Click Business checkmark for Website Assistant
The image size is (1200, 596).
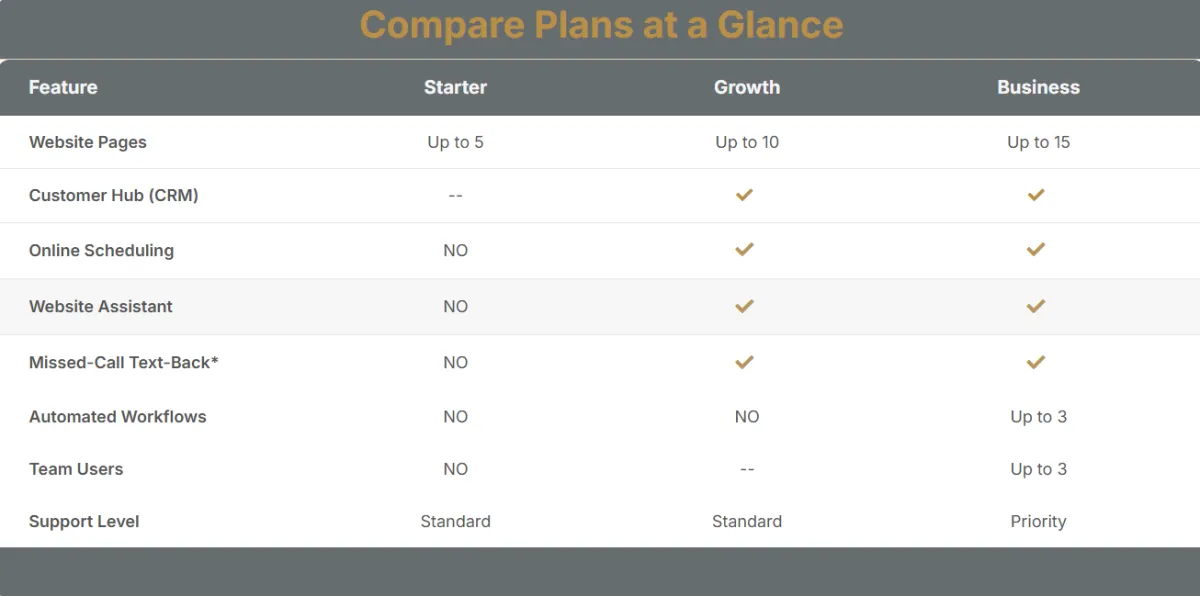pyautogui.click(x=1036, y=306)
